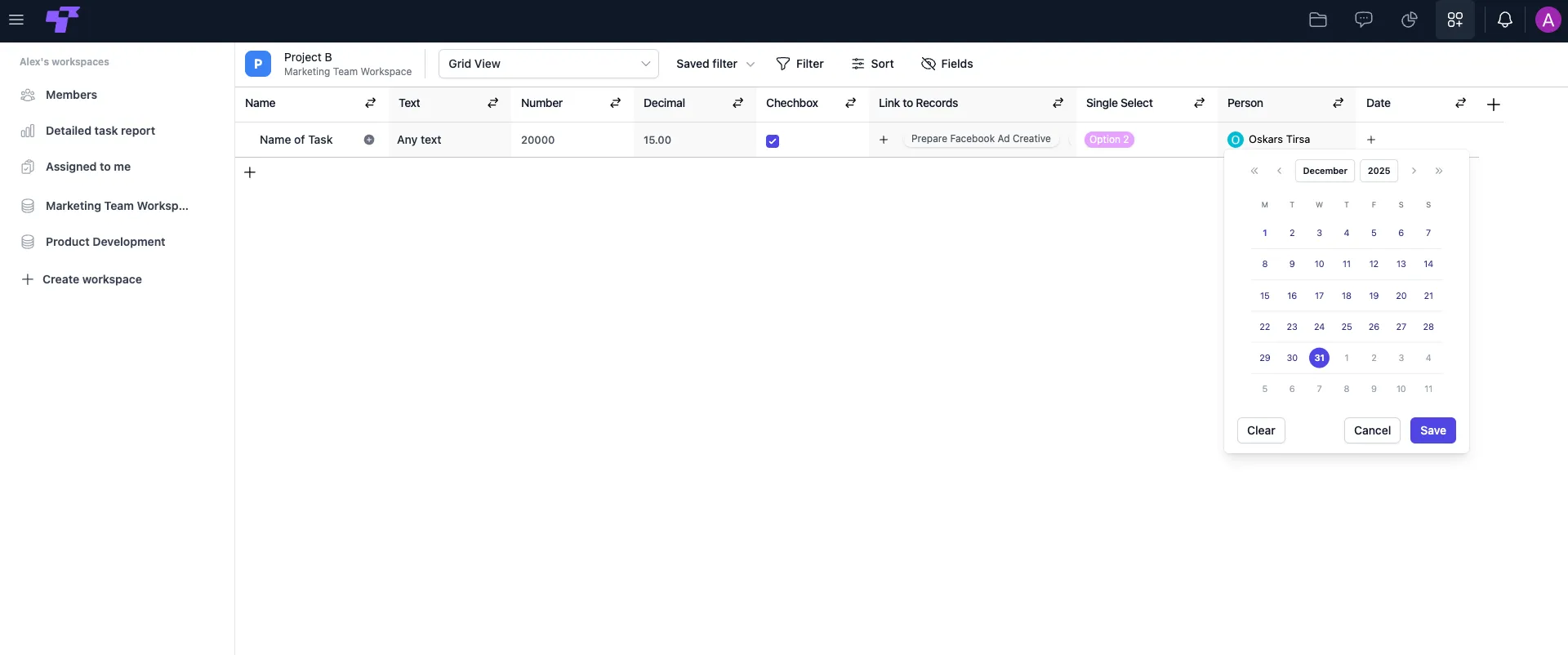Add a new column with plus icon
The image size is (1568, 655).
1494,105
